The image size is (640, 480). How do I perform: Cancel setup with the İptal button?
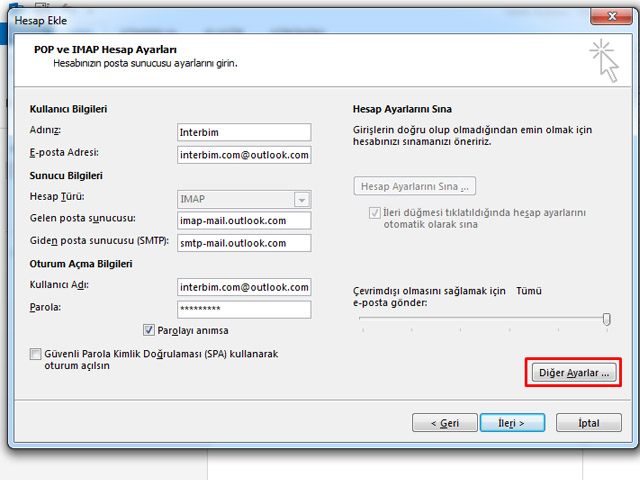click(589, 423)
